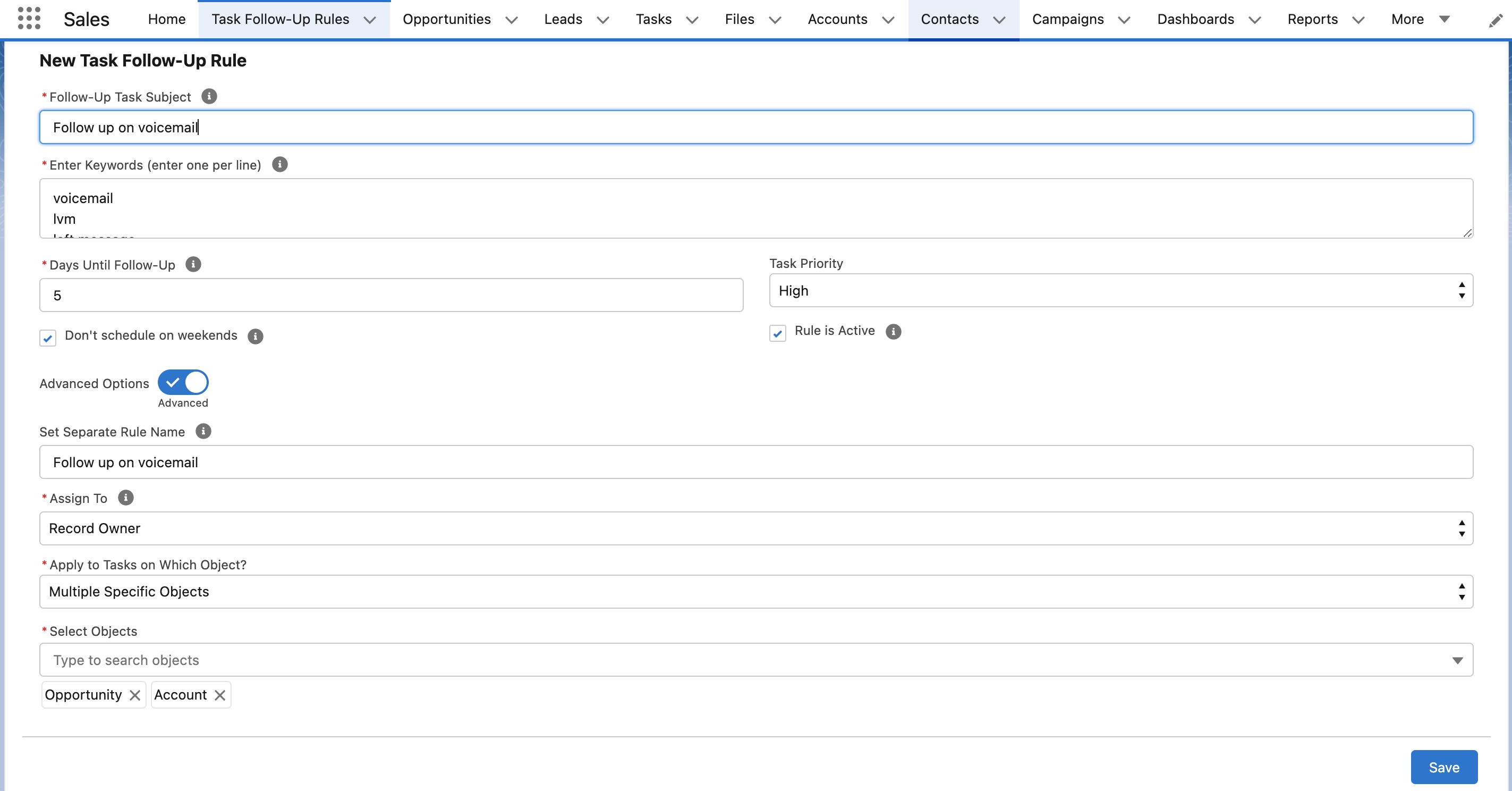Click the Save button
Image resolution: width=1512 pixels, height=791 pixels.
click(1443, 767)
